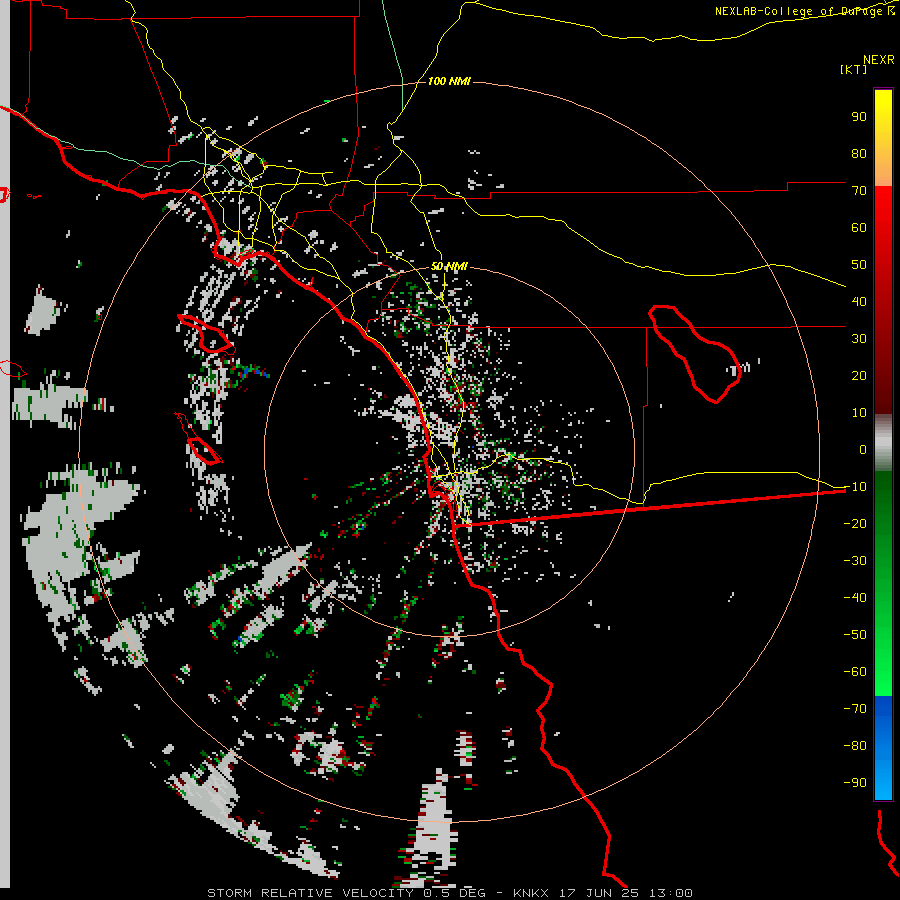The height and width of the screenshot is (900, 900).
Task: Click the 50 value on the velocity scale
Action: click(x=859, y=265)
